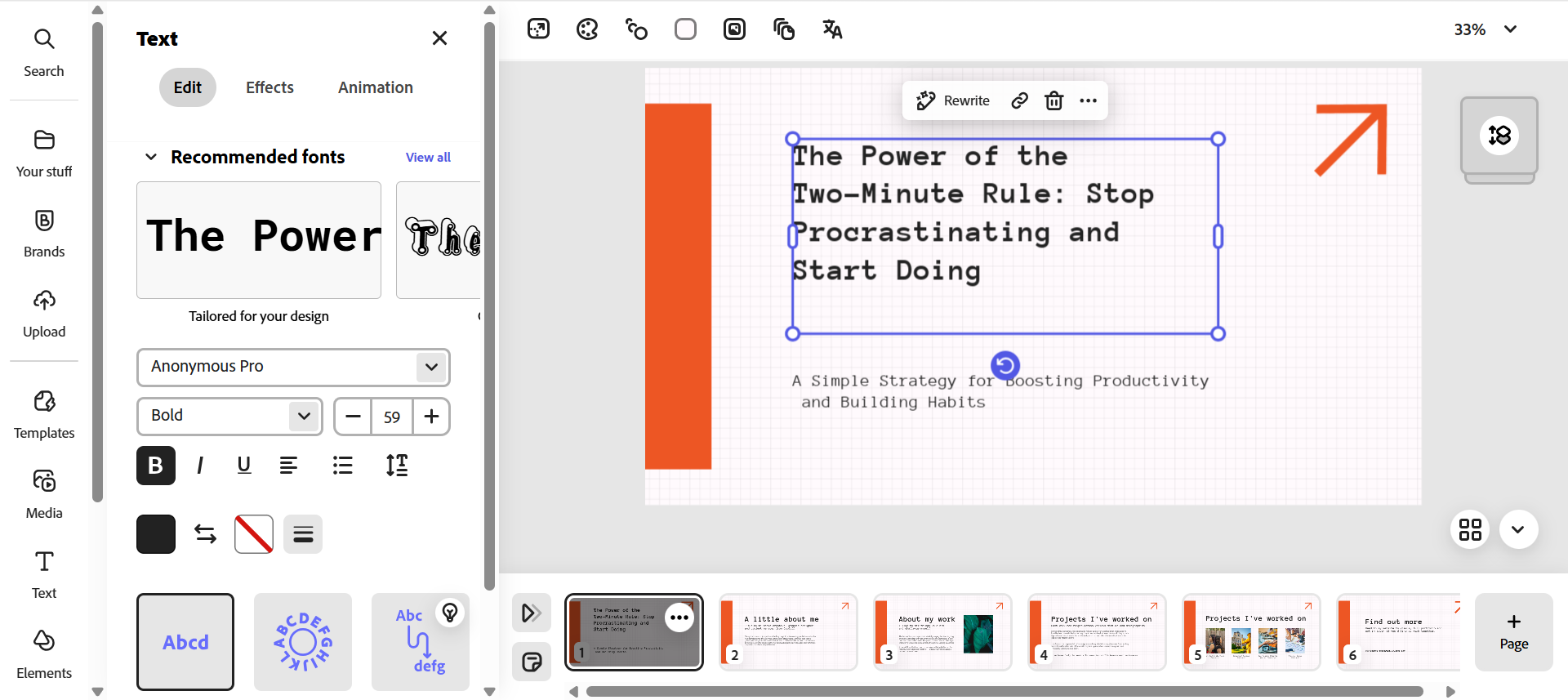Click the black text fill color swatch
The image size is (1568, 700).
pos(156,534)
